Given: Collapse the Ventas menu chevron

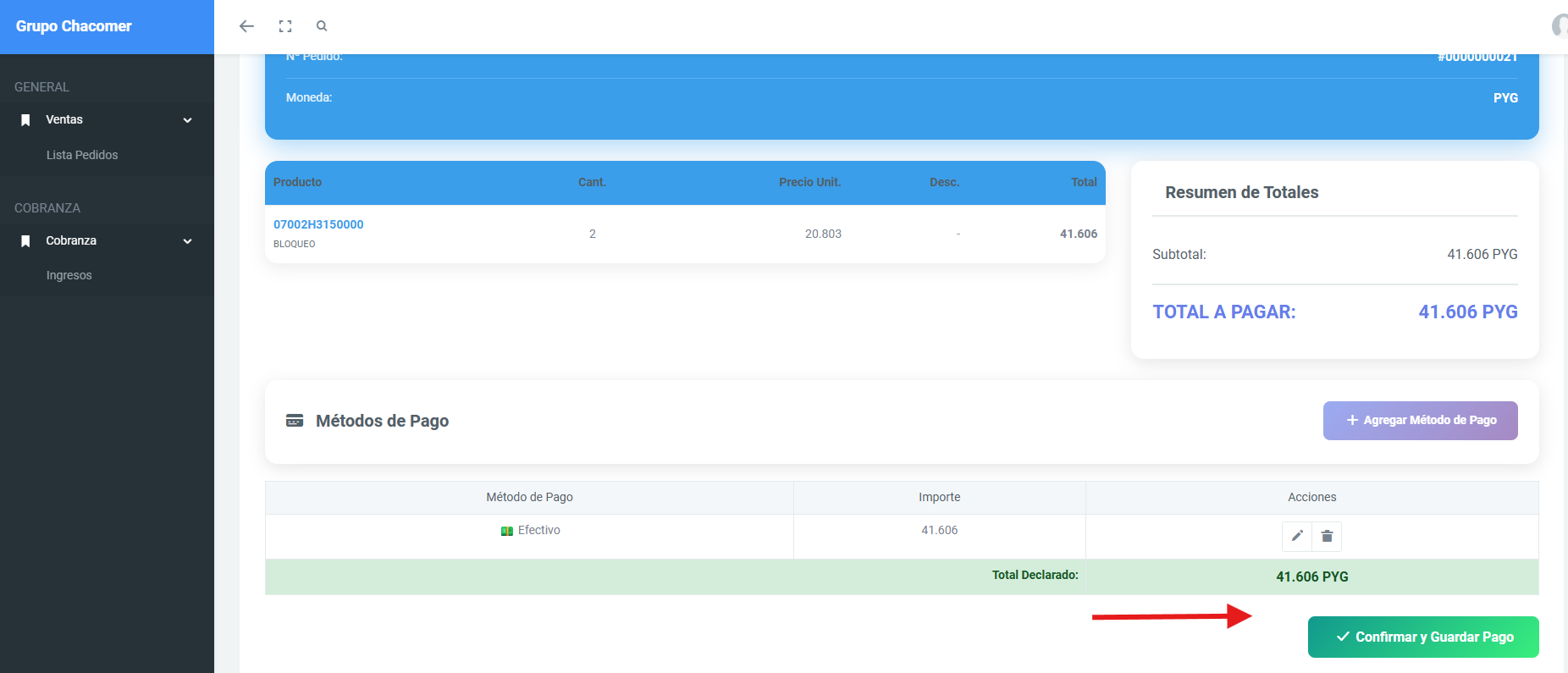Looking at the screenshot, I should (188, 120).
